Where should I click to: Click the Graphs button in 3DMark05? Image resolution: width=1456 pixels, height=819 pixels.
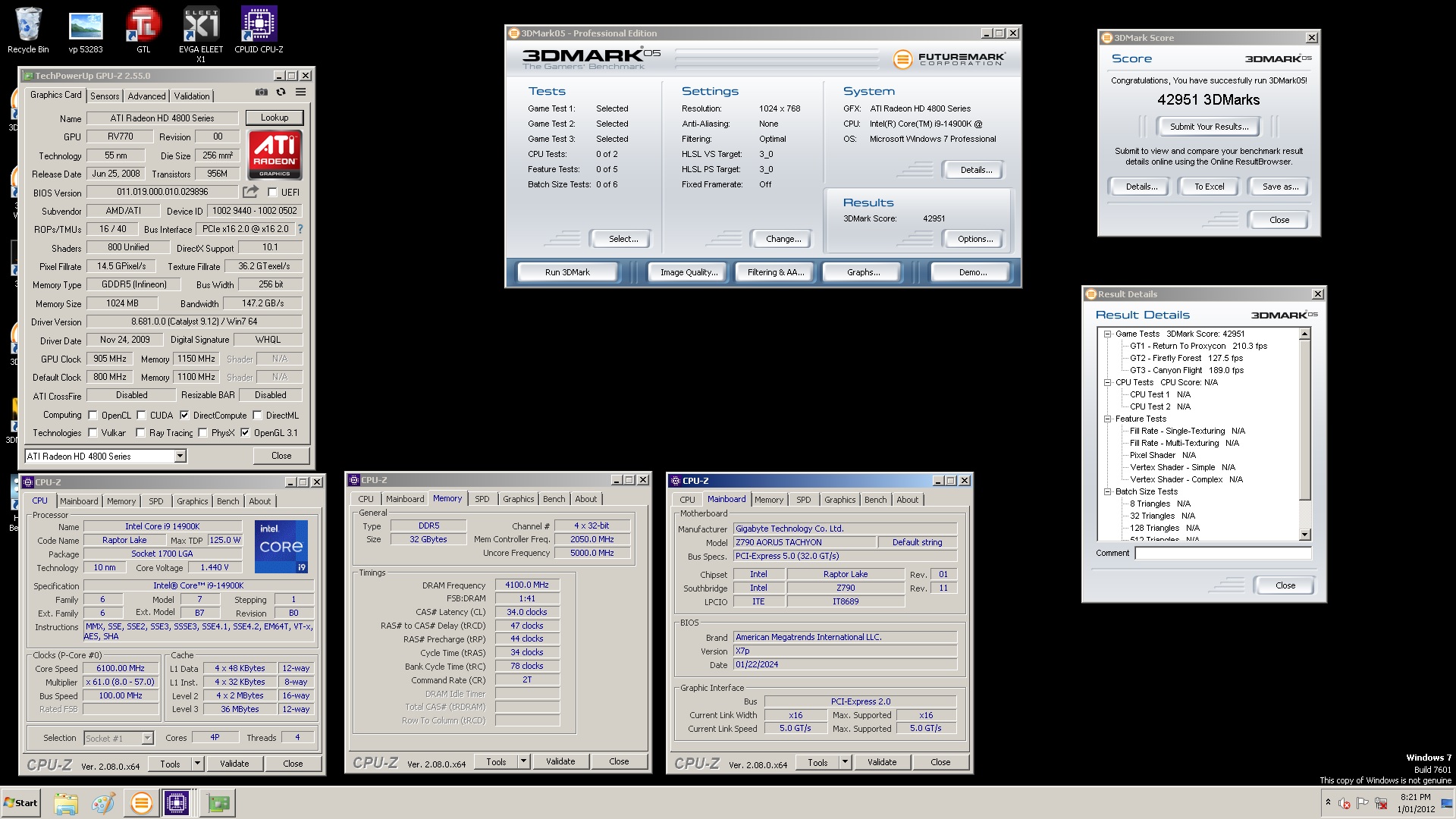click(863, 272)
